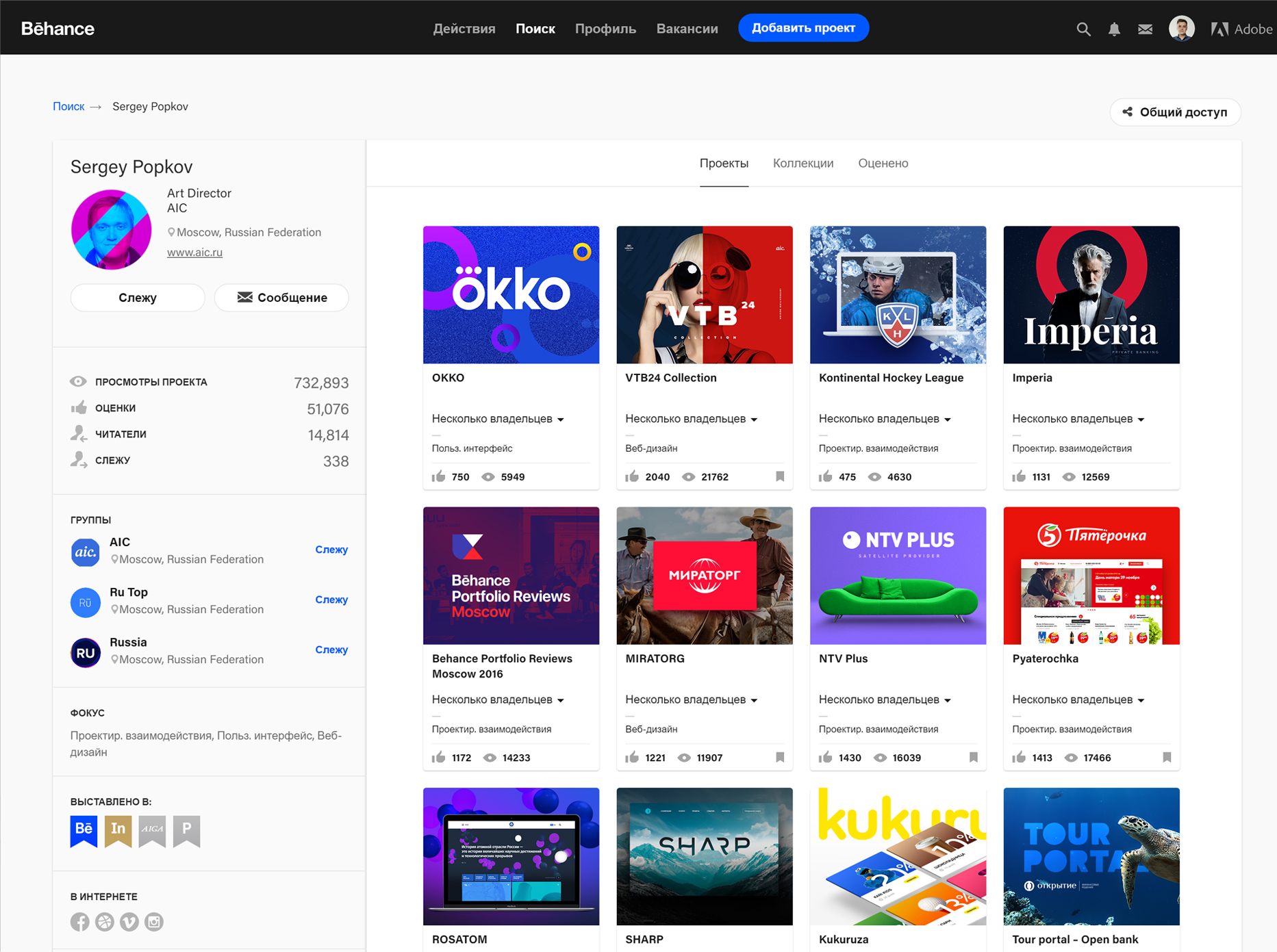The width and height of the screenshot is (1277, 952).
Task: Open the 'Профиль' nav item
Action: (x=605, y=29)
